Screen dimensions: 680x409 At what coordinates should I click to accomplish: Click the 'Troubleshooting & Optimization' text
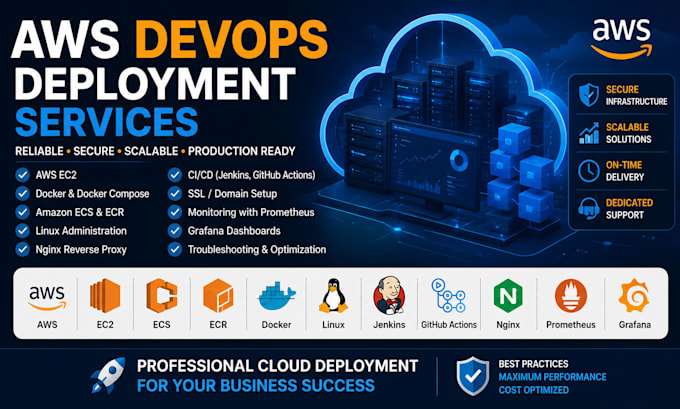pyautogui.click(x=257, y=250)
